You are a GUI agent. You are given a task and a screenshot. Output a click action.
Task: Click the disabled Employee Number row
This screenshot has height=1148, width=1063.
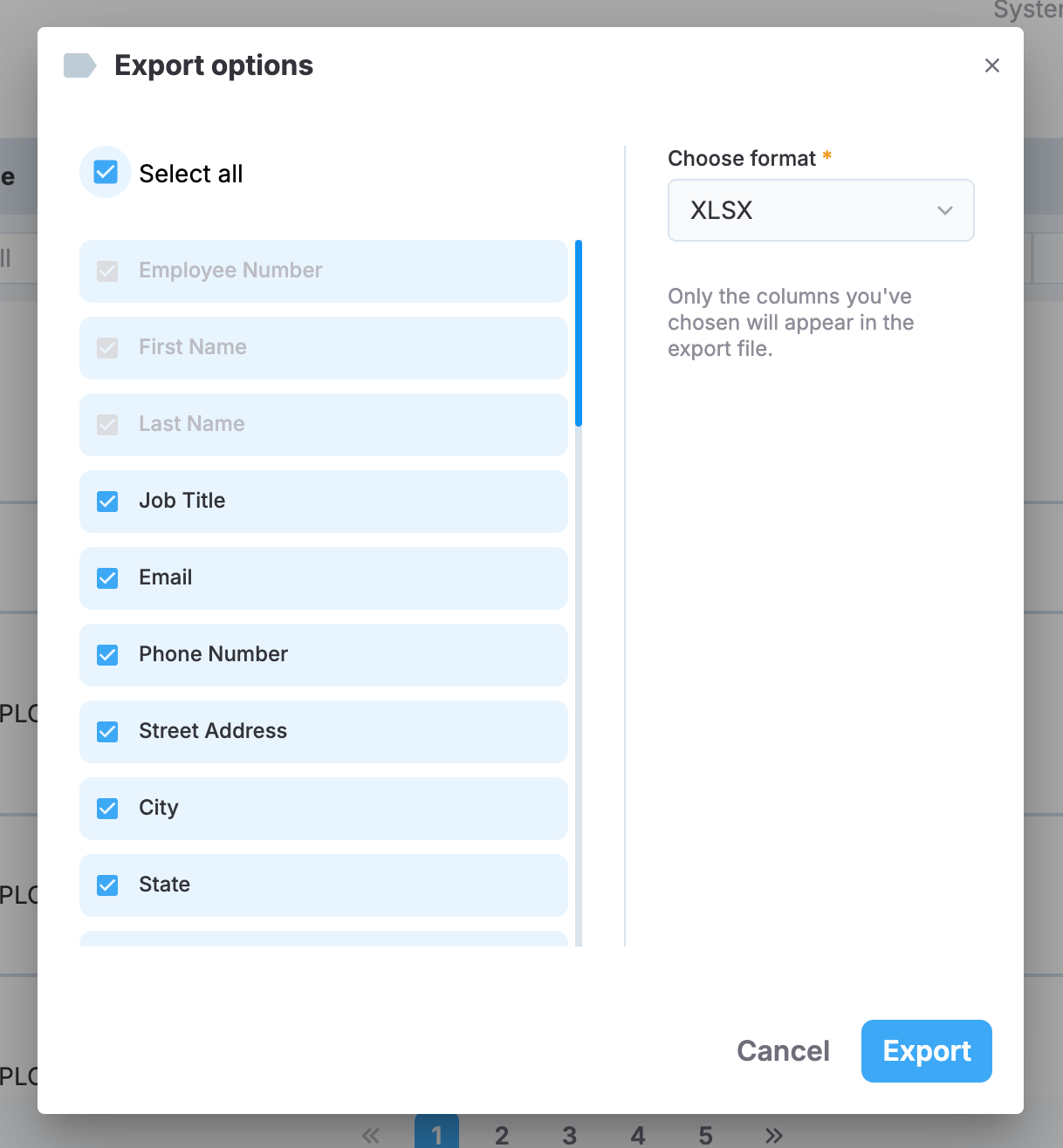click(x=324, y=271)
